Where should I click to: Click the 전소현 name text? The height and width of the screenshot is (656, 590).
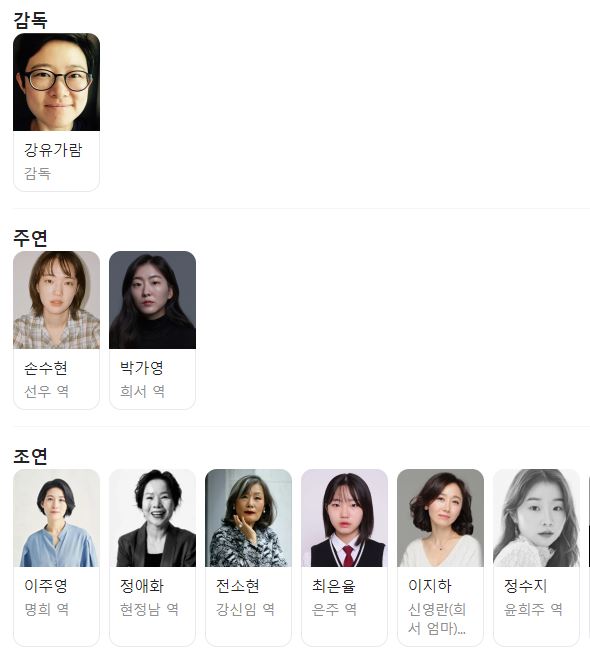[x=237, y=586]
